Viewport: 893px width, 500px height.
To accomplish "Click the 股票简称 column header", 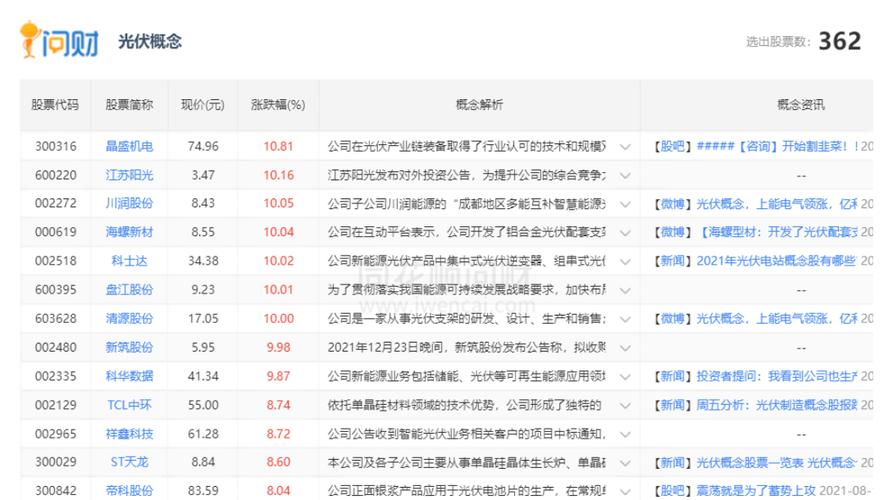I will click(x=129, y=105).
